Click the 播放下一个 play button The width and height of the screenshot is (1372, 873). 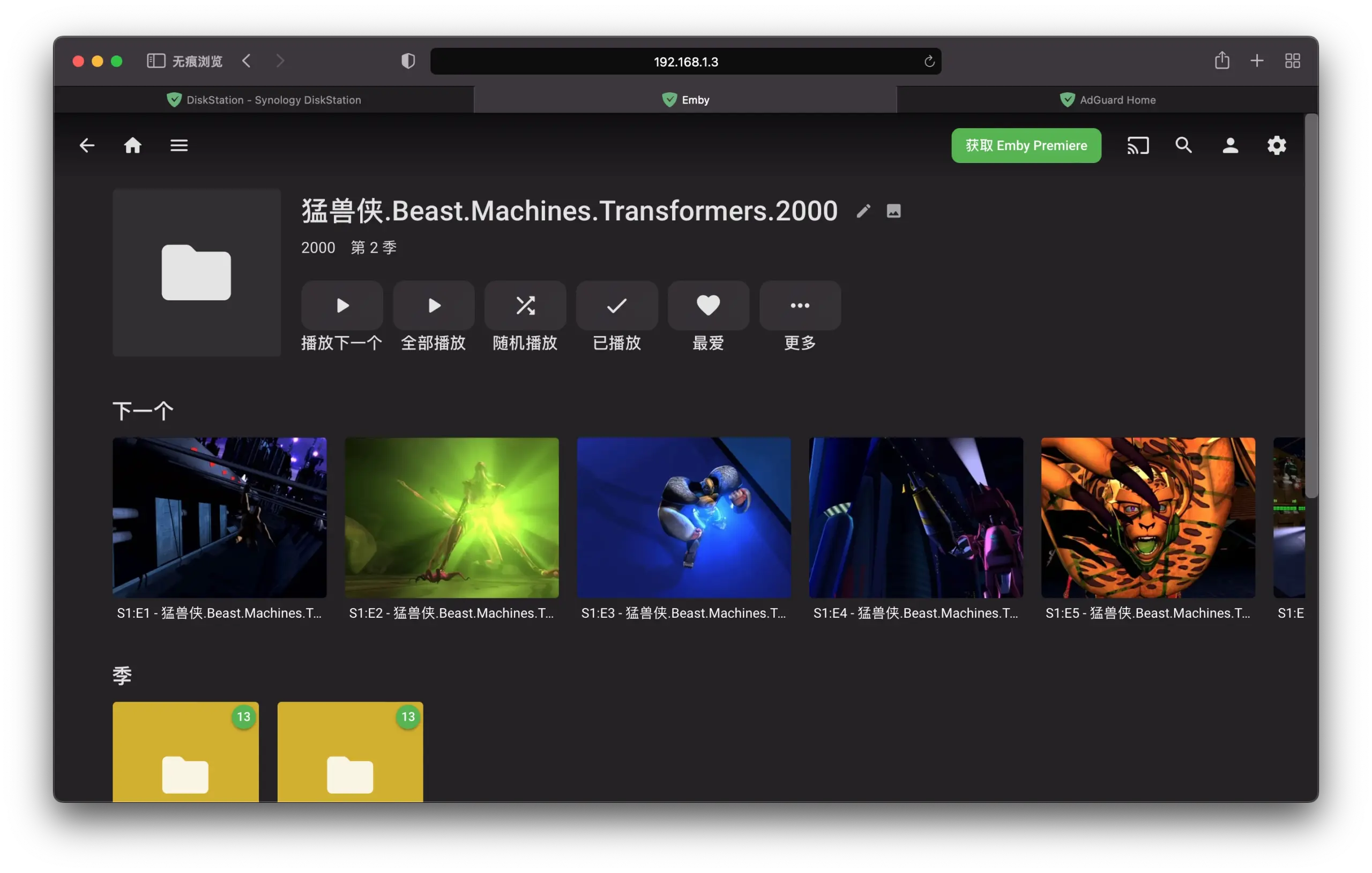342,305
